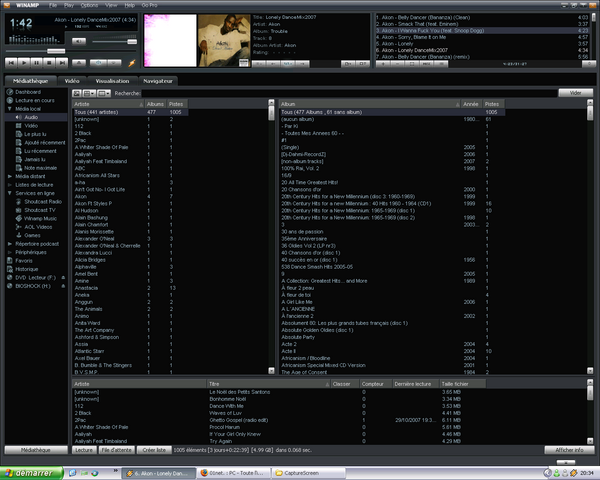Click the Akon album cover thumbnail
The width and height of the screenshot is (600, 480).
(224, 41)
